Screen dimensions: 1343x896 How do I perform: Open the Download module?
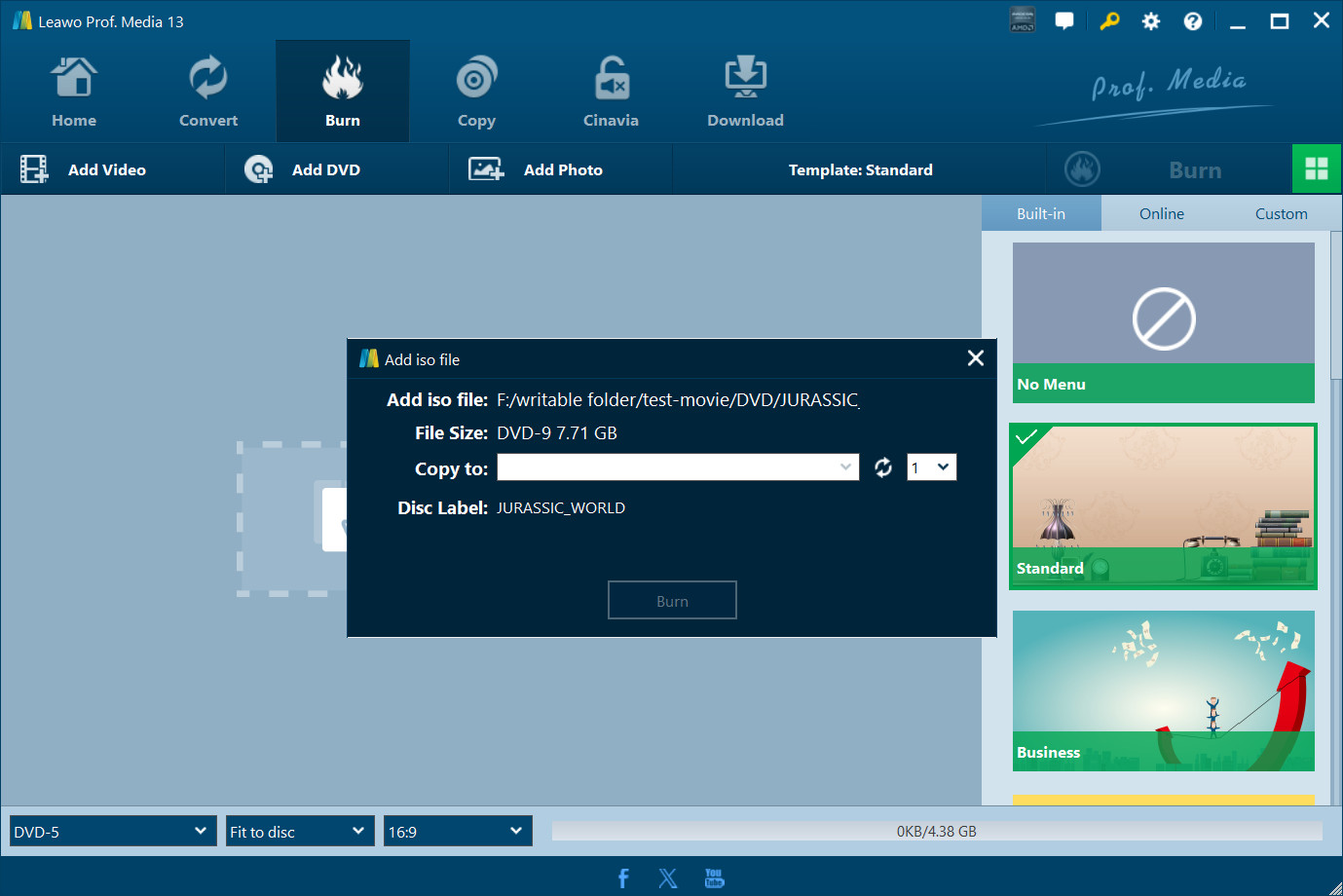[745, 93]
